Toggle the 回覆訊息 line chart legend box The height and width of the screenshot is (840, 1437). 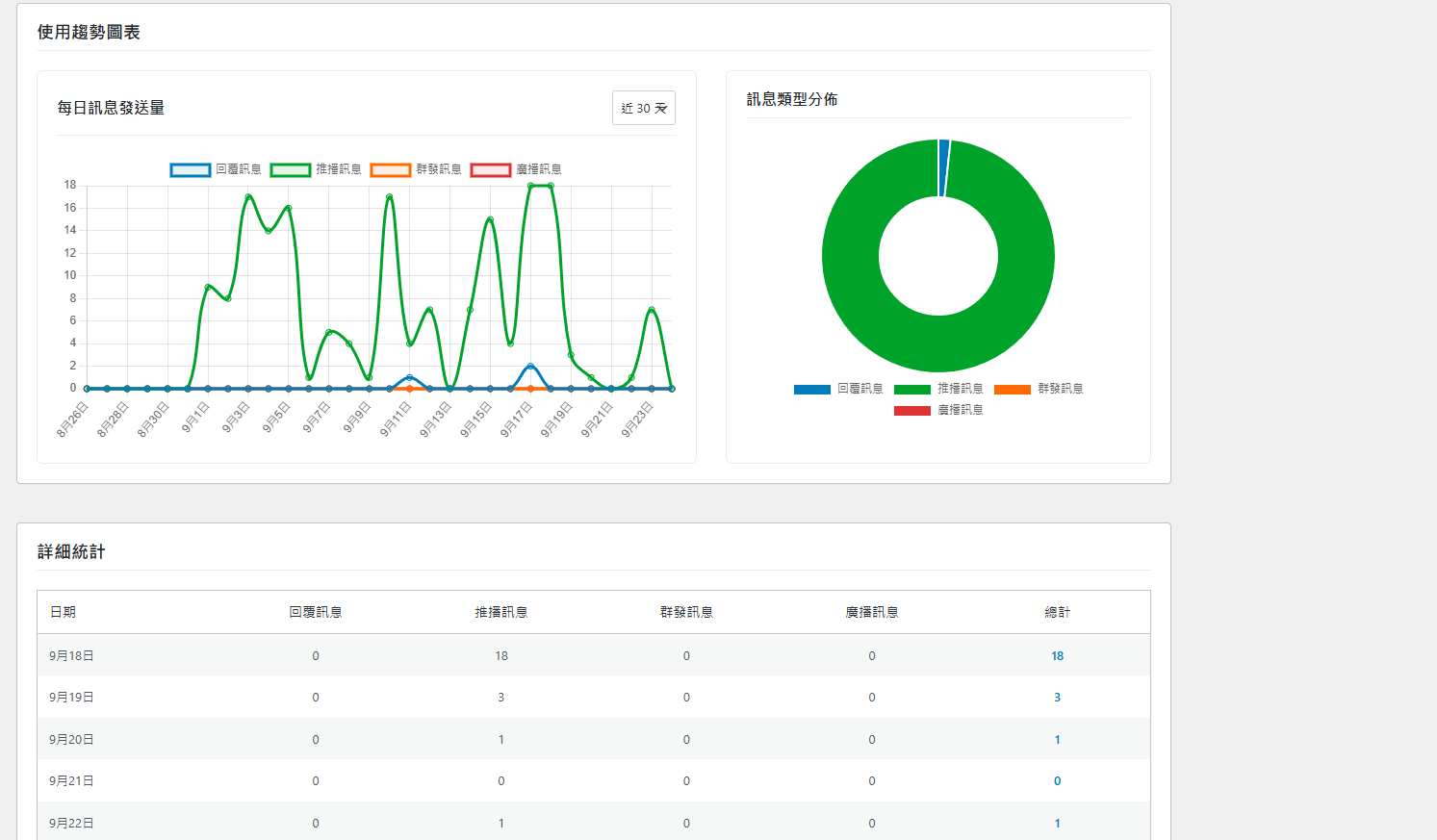(x=190, y=169)
